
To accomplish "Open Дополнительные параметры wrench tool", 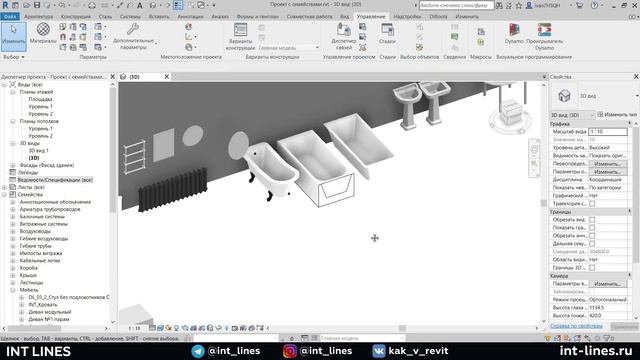I will click(133, 36).
